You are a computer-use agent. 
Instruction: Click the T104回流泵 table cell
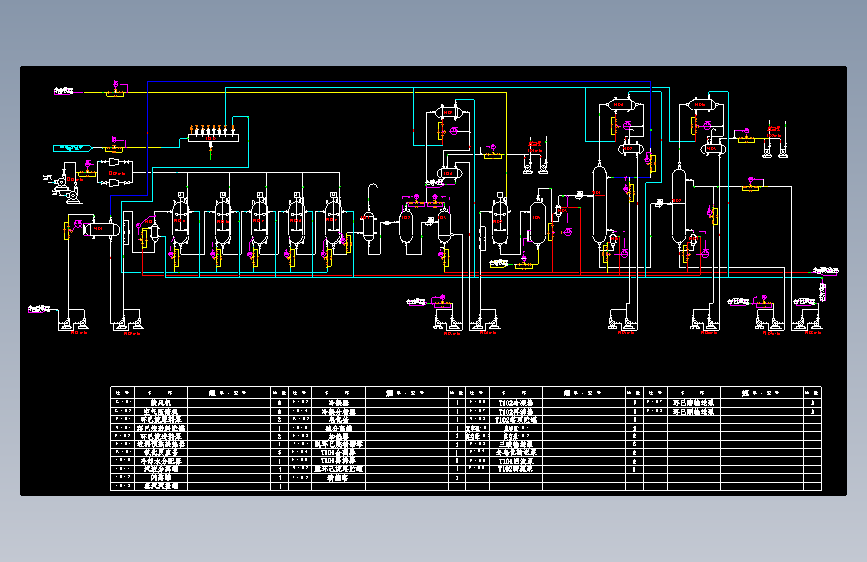pos(516,461)
